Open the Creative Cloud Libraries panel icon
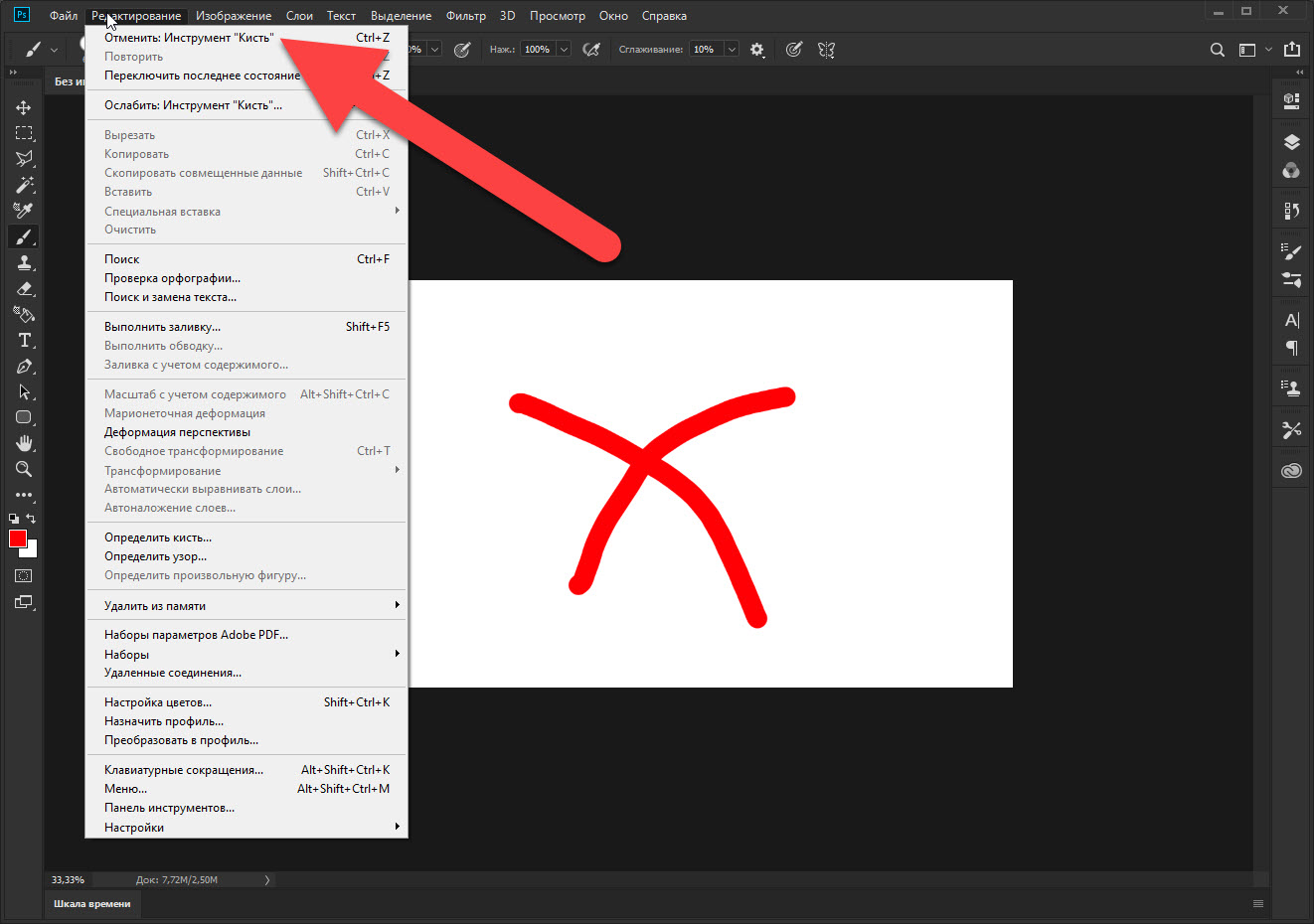The image size is (1314, 924). coord(1291,471)
